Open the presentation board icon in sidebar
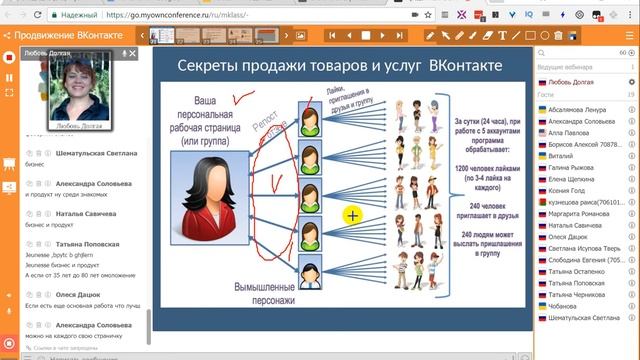640x360 pixels. (x=9, y=164)
